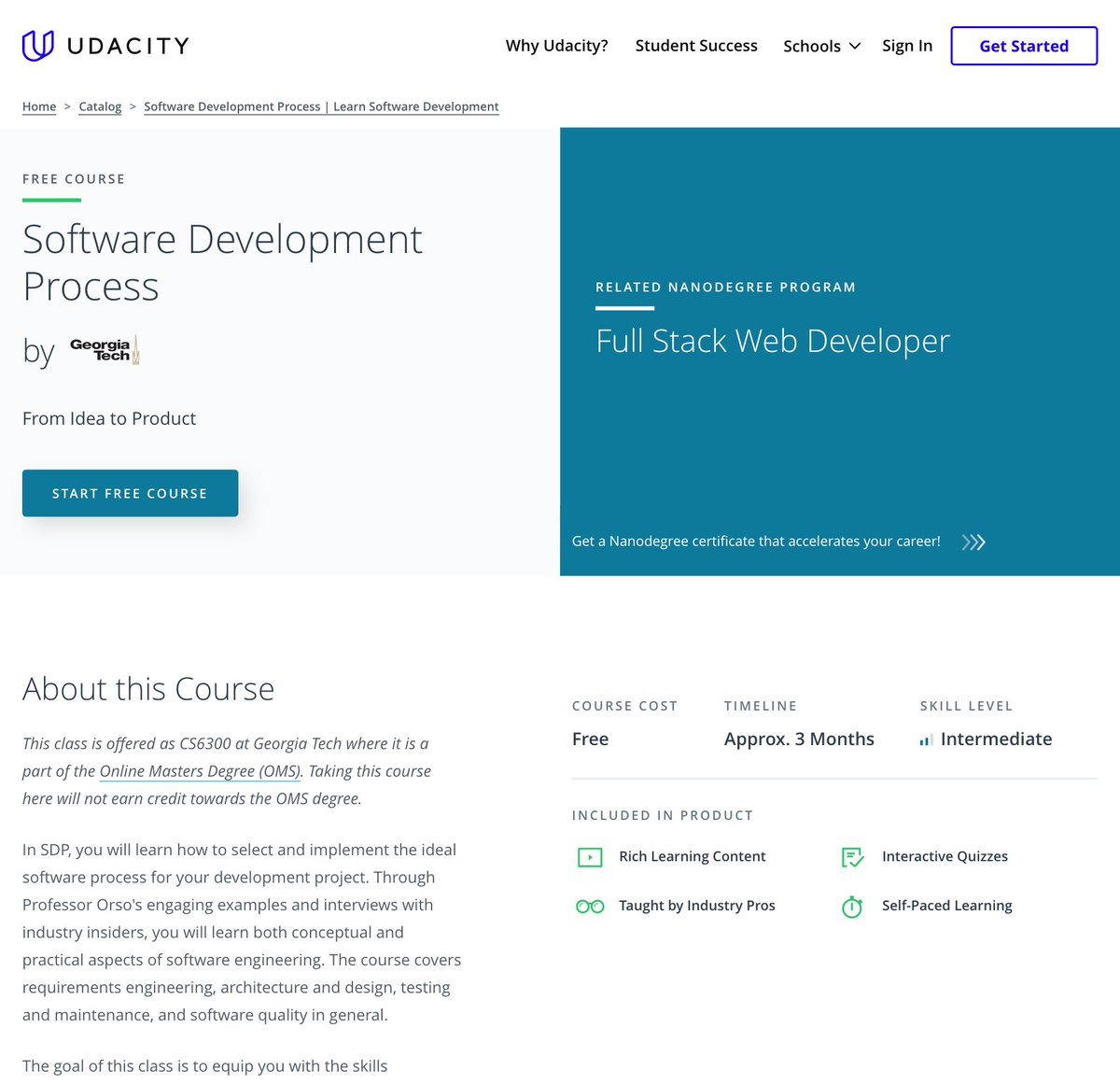Screen dimensions: 1120x1084
Task: Click the Get a Nanodegree certificate text
Action: pos(756,542)
